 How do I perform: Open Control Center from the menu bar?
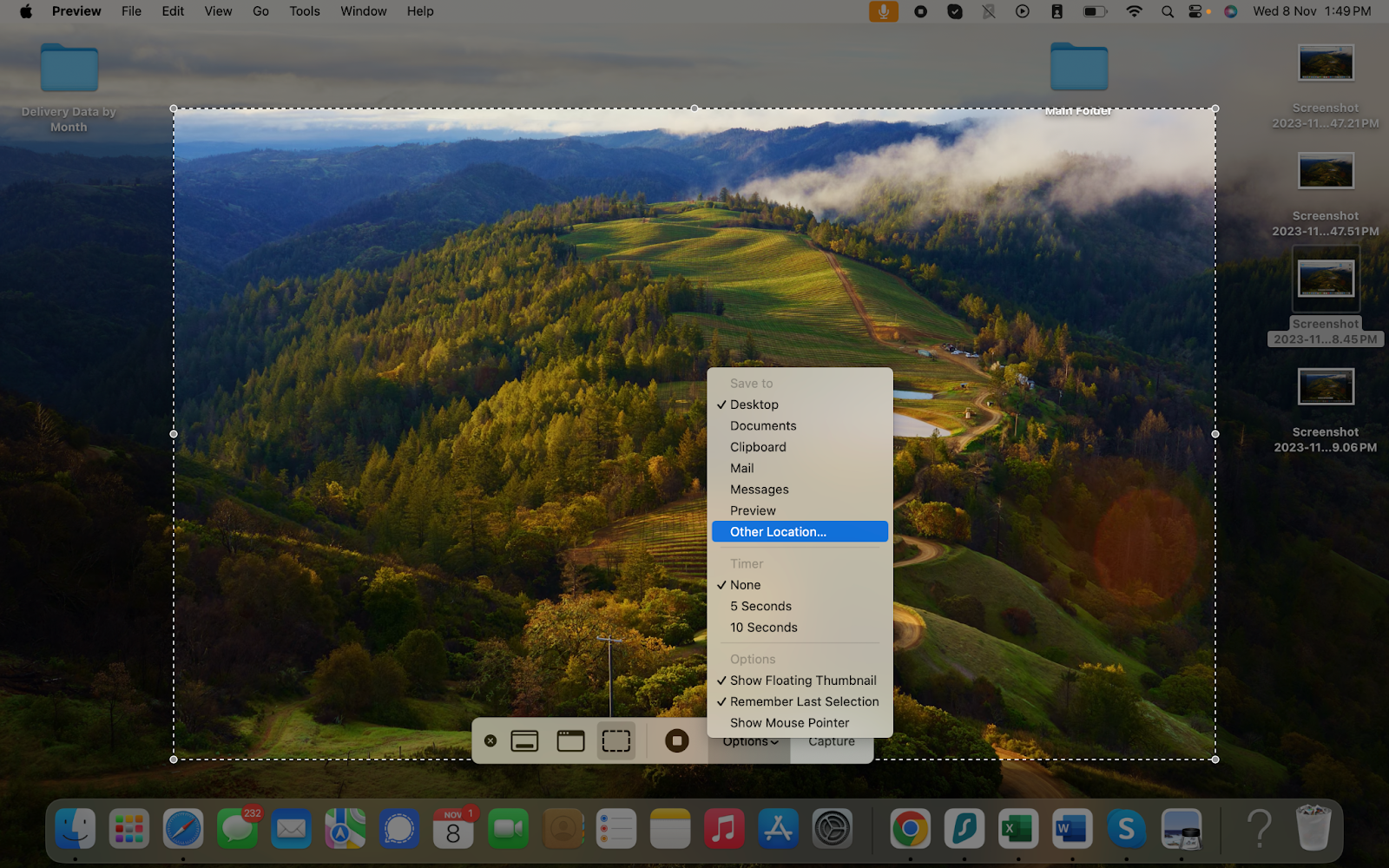click(1195, 11)
